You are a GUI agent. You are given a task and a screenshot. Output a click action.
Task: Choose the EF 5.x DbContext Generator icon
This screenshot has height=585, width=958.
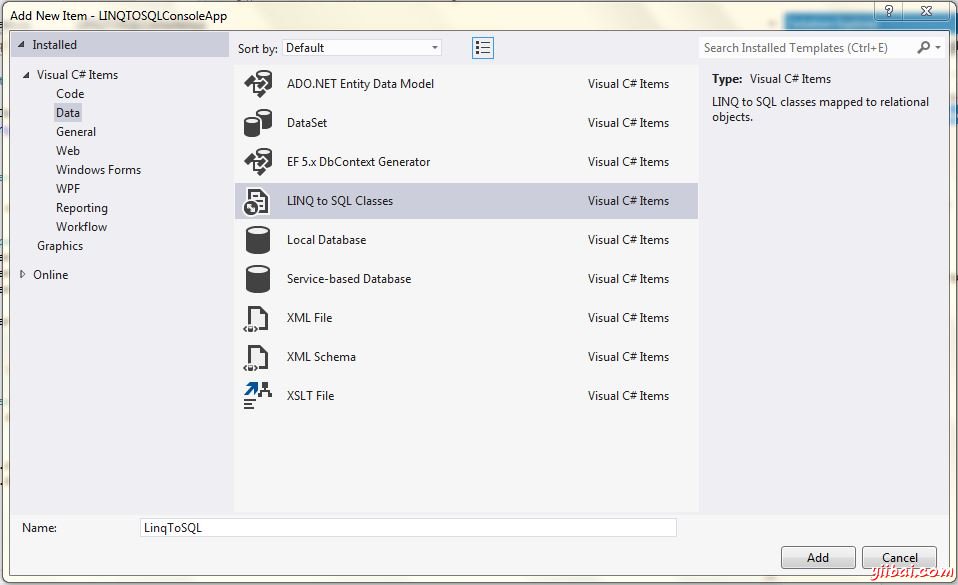point(258,163)
